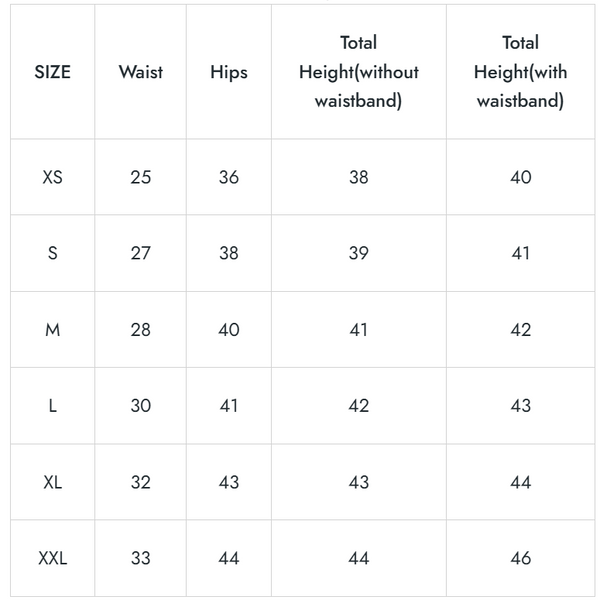
Task: Click the L size row label
Action: coord(53,406)
